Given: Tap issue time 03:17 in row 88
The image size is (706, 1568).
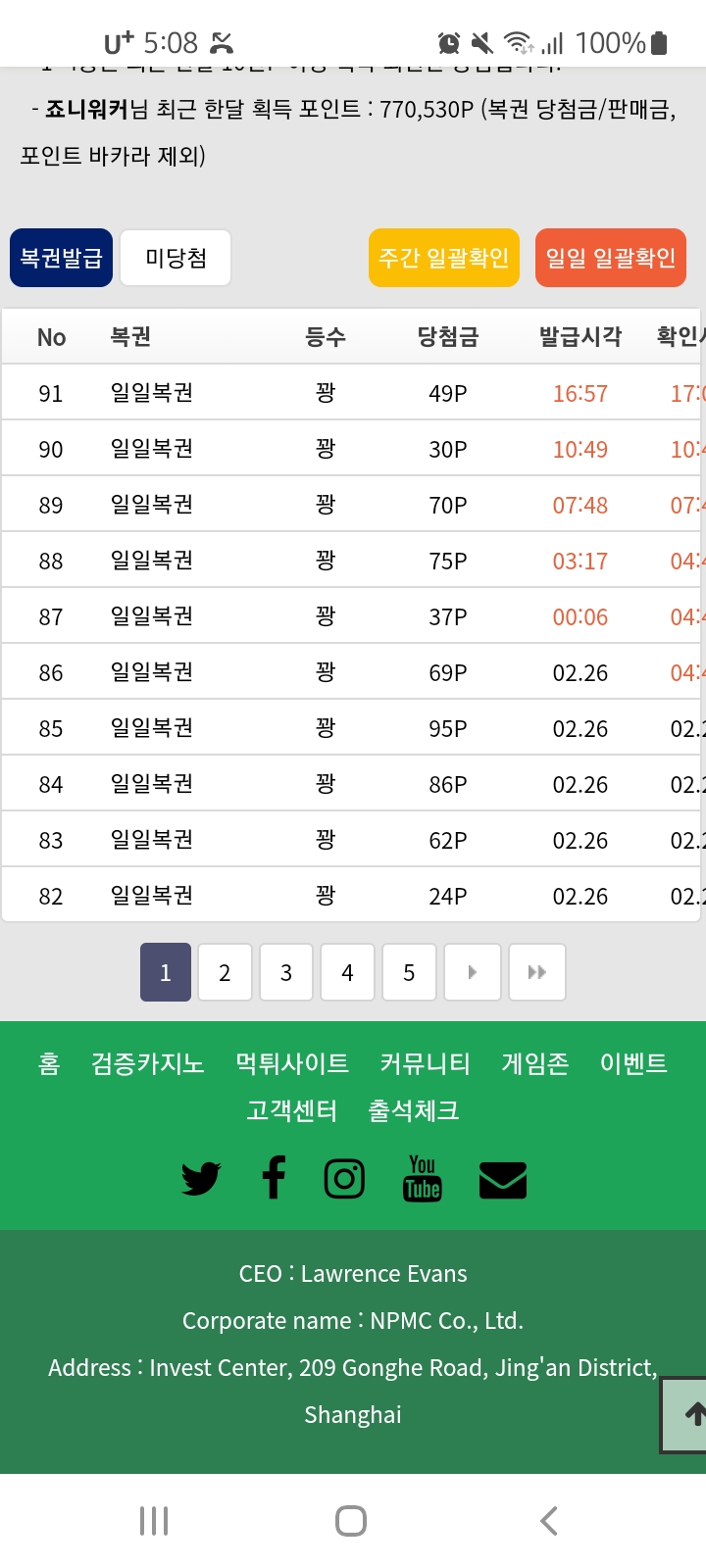Looking at the screenshot, I should [580, 562].
